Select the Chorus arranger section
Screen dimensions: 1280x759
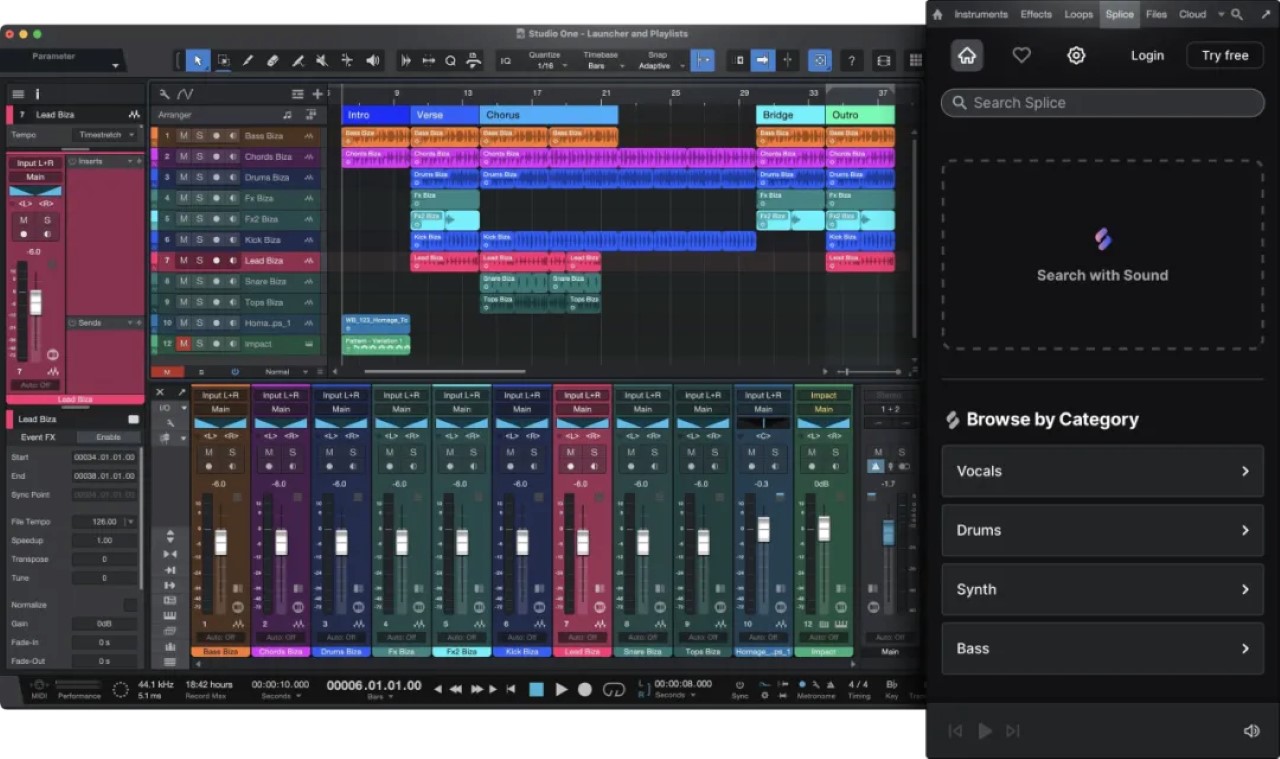click(x=549, y=115)
